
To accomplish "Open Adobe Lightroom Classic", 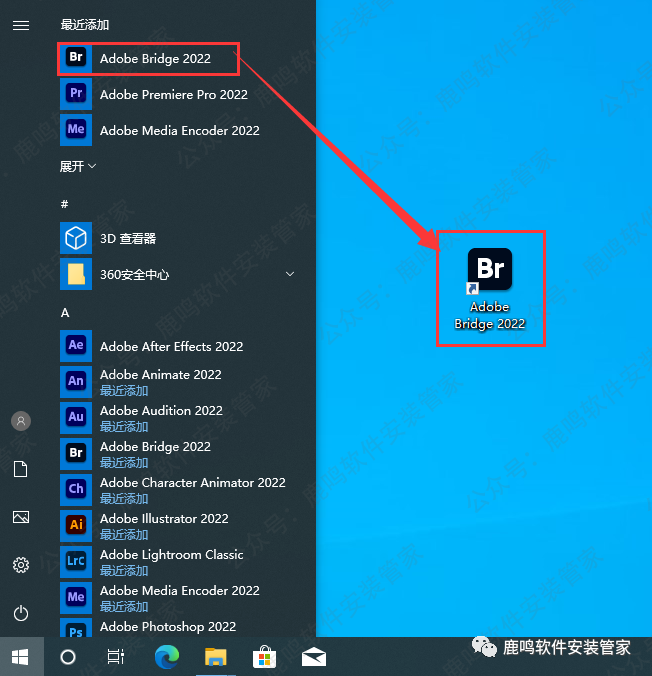I will click(x=171, y=561).
